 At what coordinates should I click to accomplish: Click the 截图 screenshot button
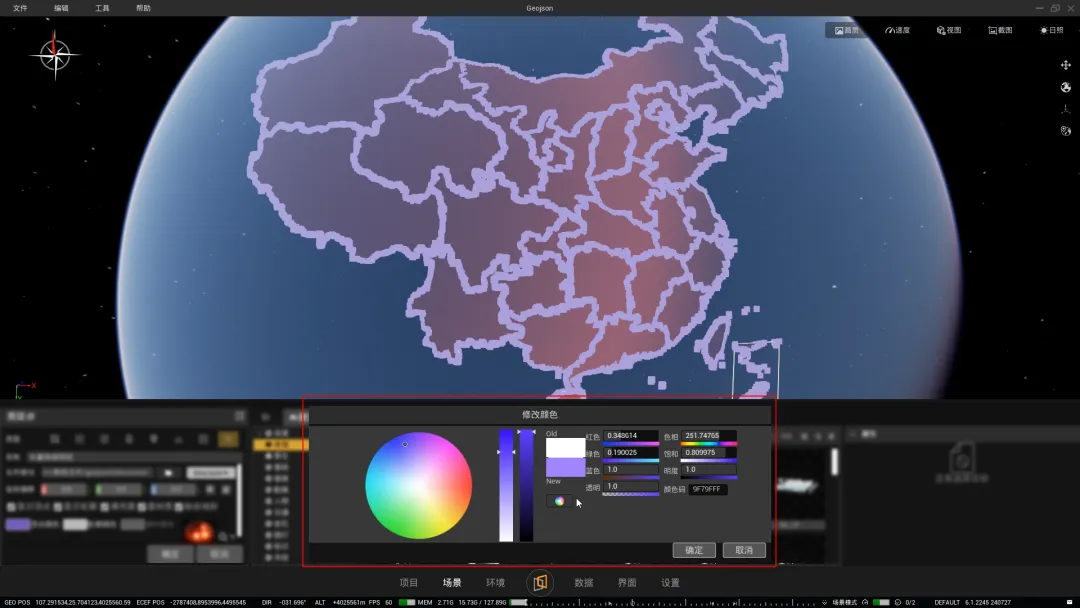(1000, 30)
